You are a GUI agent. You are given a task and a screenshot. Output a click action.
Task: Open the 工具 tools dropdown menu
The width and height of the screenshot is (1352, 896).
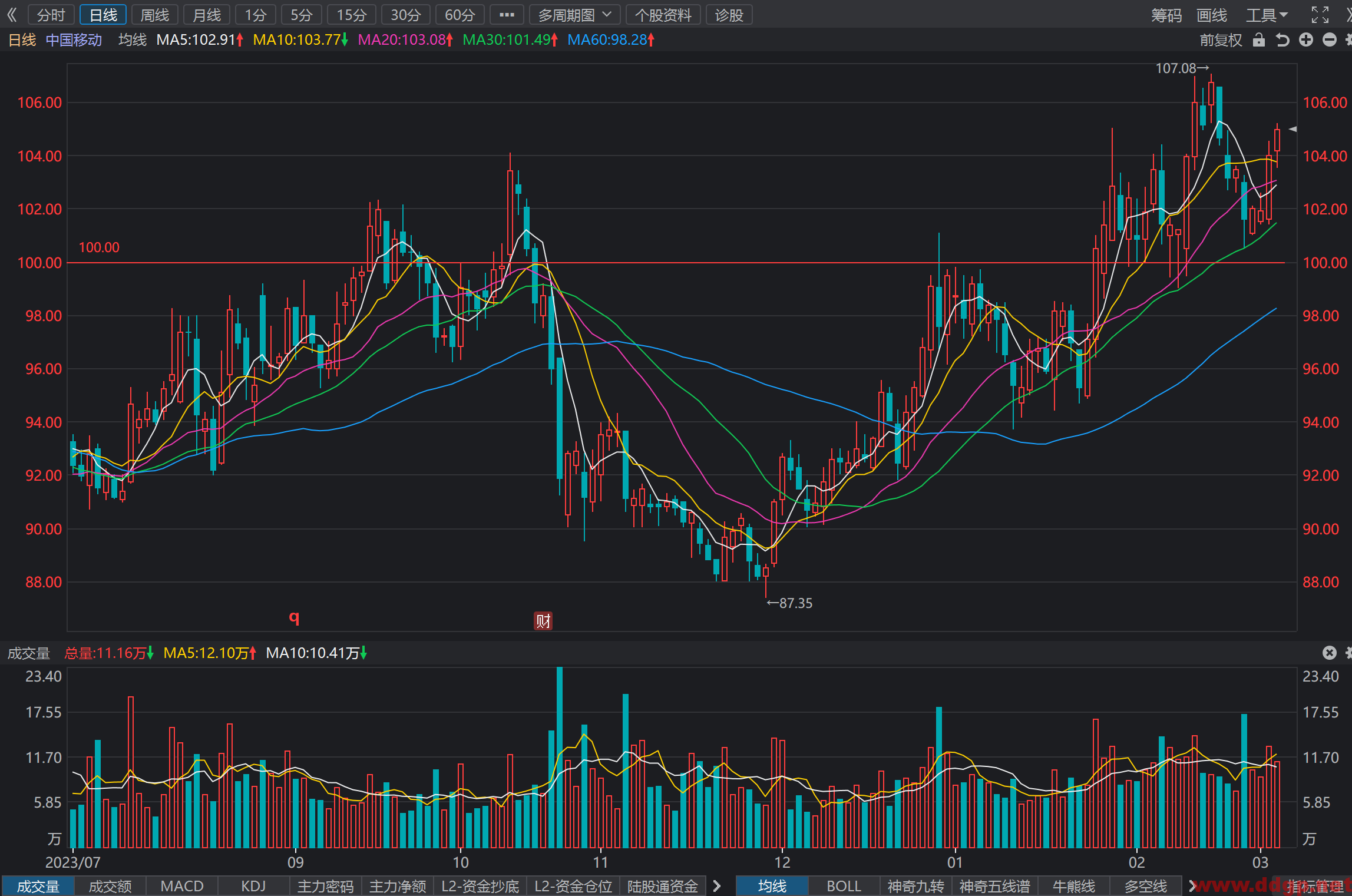tap(1267, 15)
